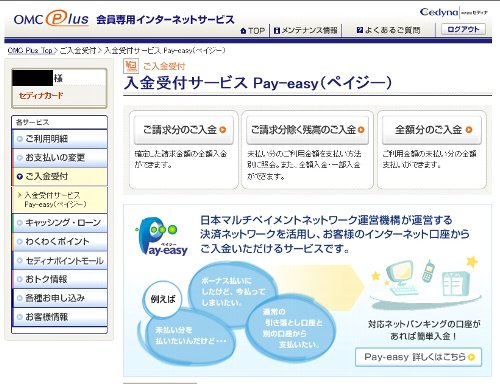Image resolution: width=500 pixels, height=384 pixels.
Task: Select おトク情報 in the sidebar
Action: pos(60,279)
